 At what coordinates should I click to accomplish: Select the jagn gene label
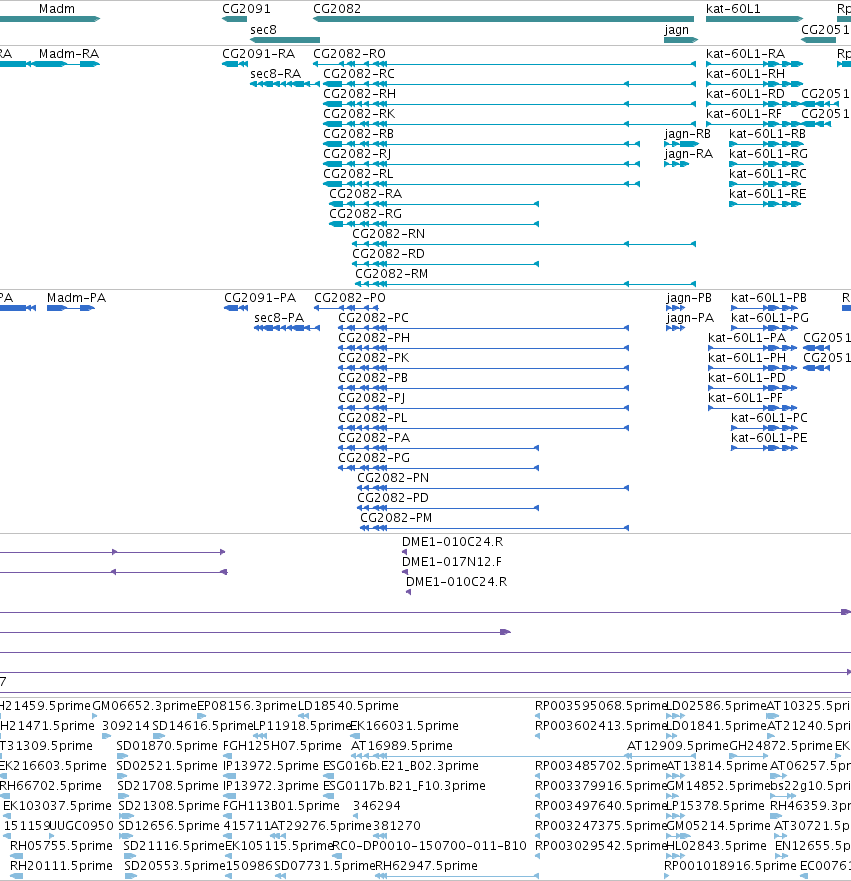tap(676, 30)
